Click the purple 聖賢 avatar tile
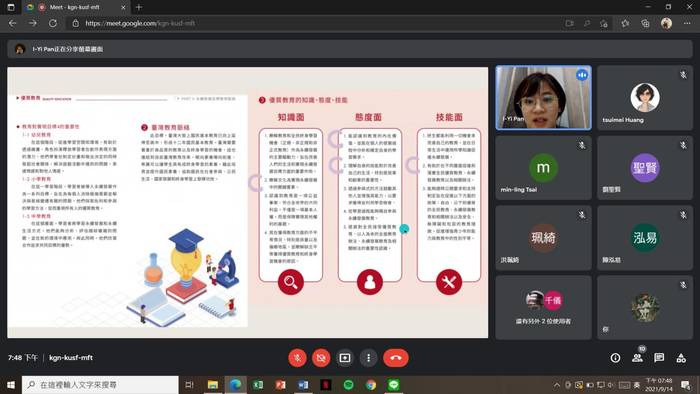Viewport: 700px width, 394px height. click(x=645, y=167)
